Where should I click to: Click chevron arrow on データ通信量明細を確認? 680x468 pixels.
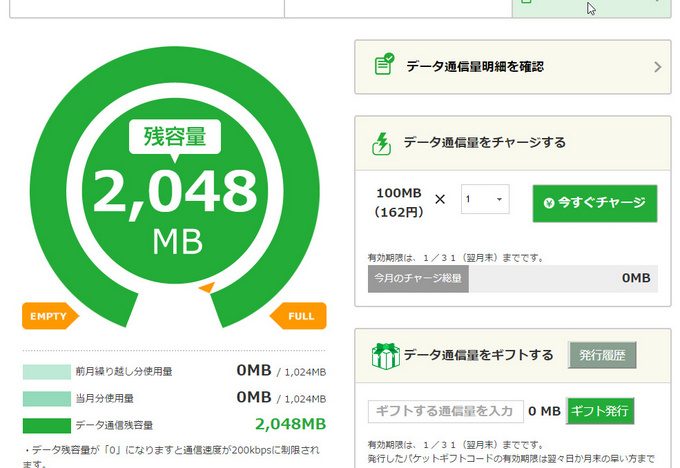coord(657,67)
